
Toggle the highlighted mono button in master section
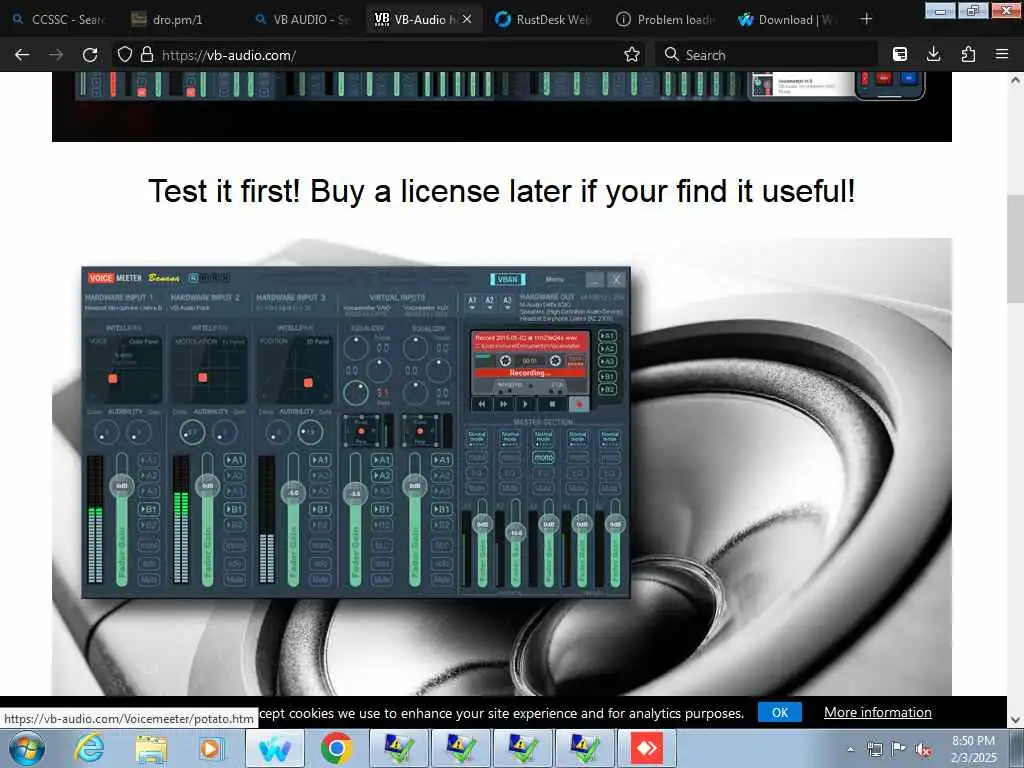coord(543,458)
